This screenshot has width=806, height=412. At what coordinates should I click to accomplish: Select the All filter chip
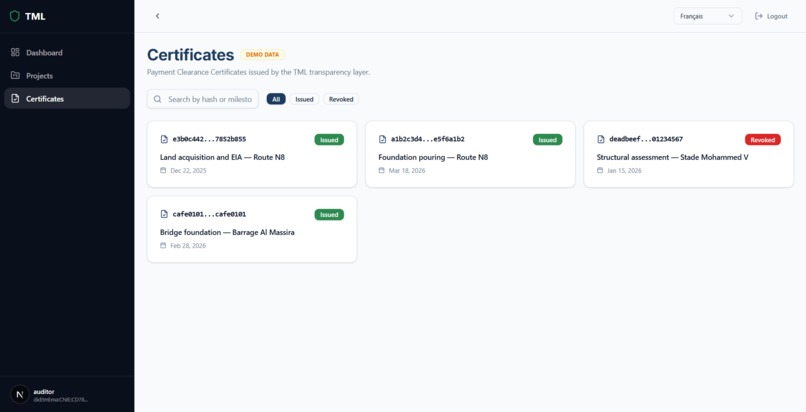(276, 99)
